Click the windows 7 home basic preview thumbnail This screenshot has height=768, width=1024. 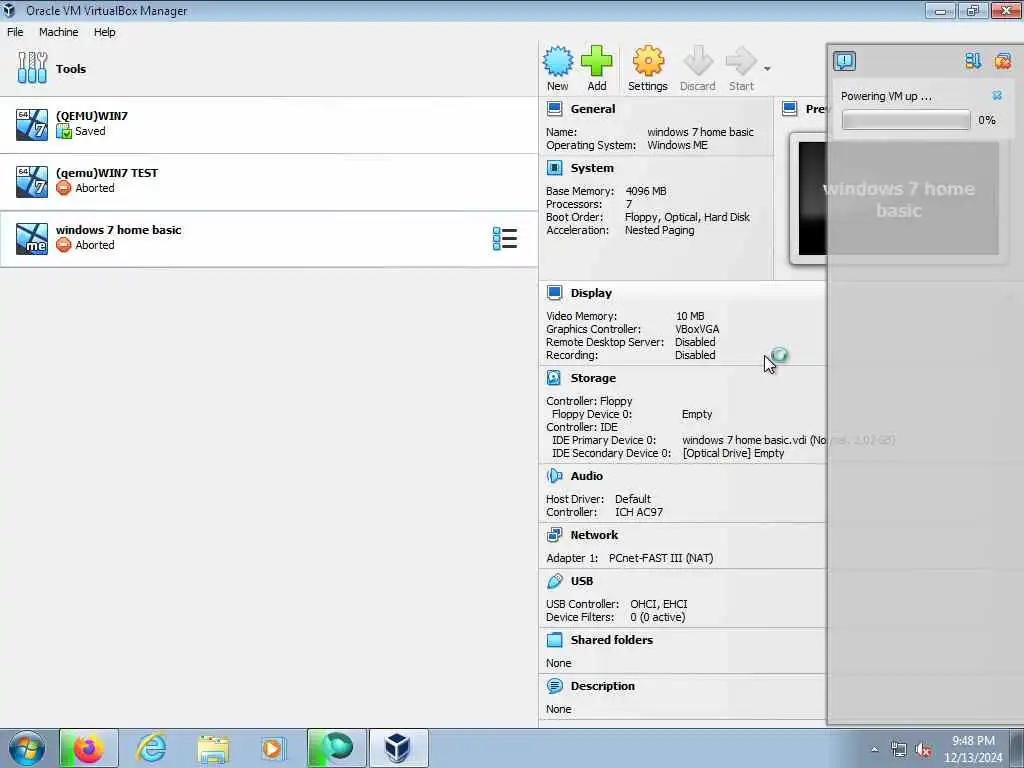point(899,199)
